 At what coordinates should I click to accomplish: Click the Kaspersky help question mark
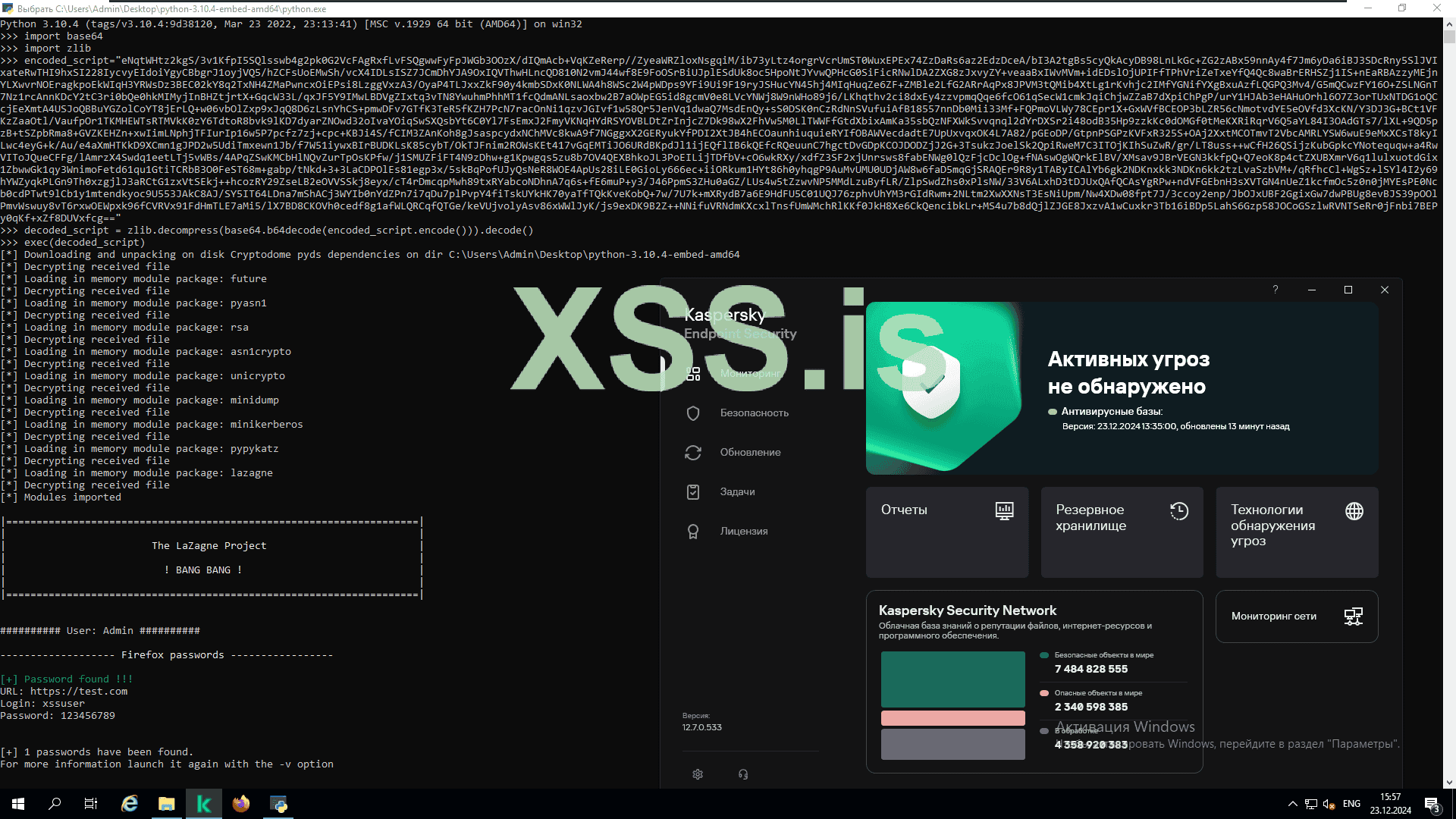point(1276,290)
